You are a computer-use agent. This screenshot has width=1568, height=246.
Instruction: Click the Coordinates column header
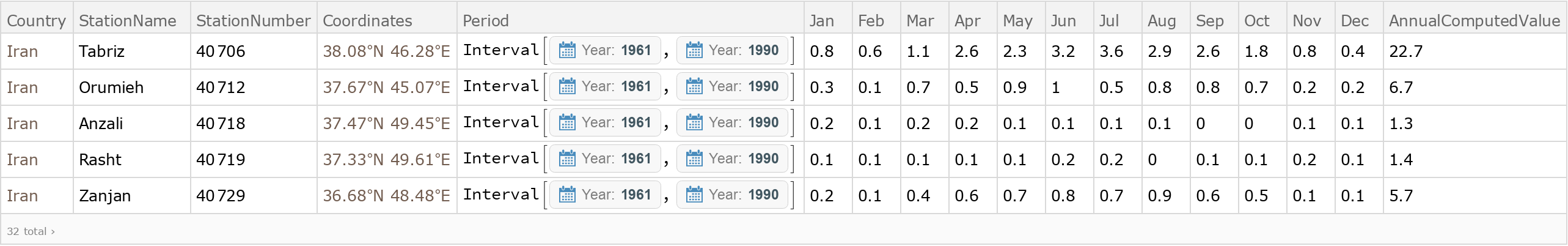(367, 21)
